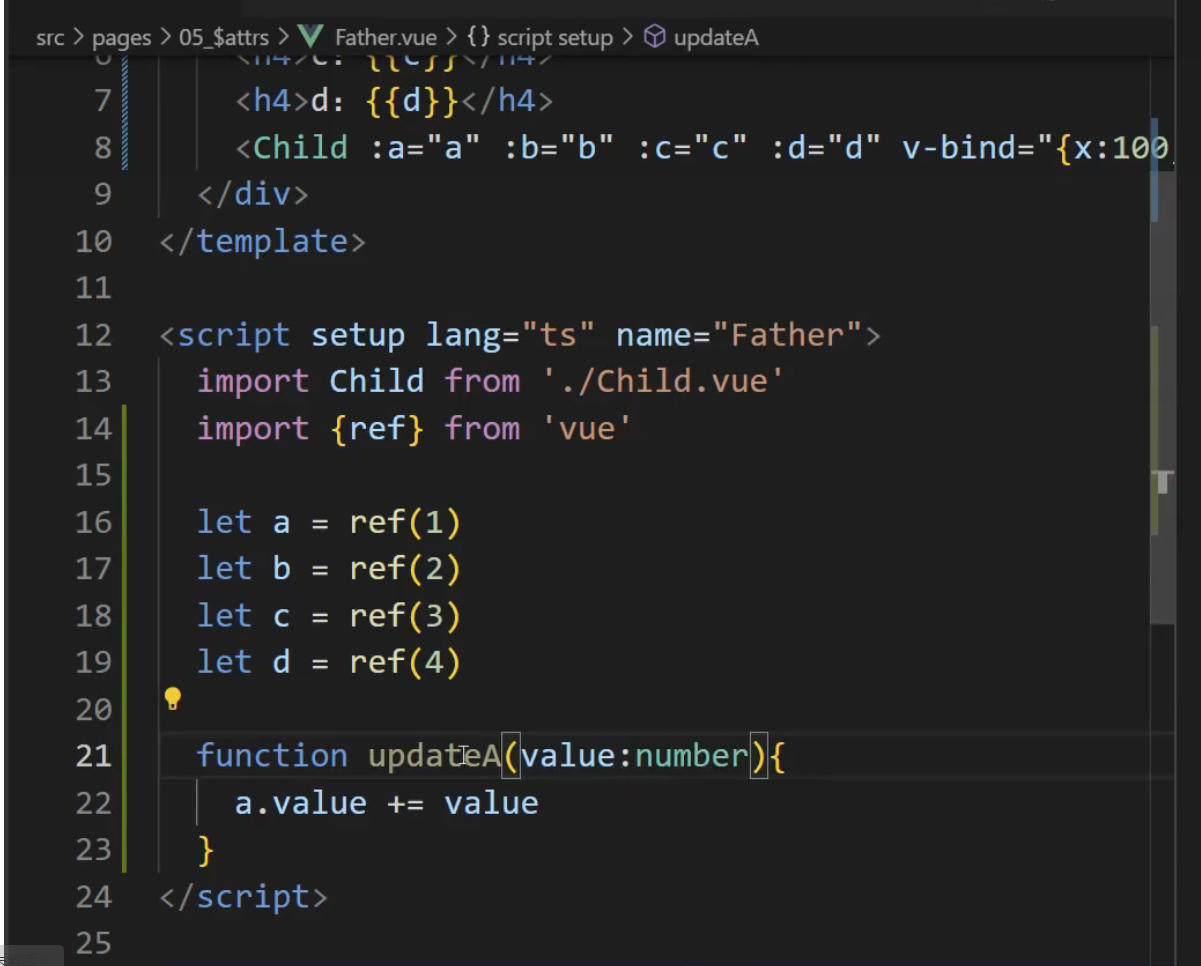Click the curly-braces script setup breadcrumb icon
This screenshot has height=966, width=1201.
click(x=478, y=38)
